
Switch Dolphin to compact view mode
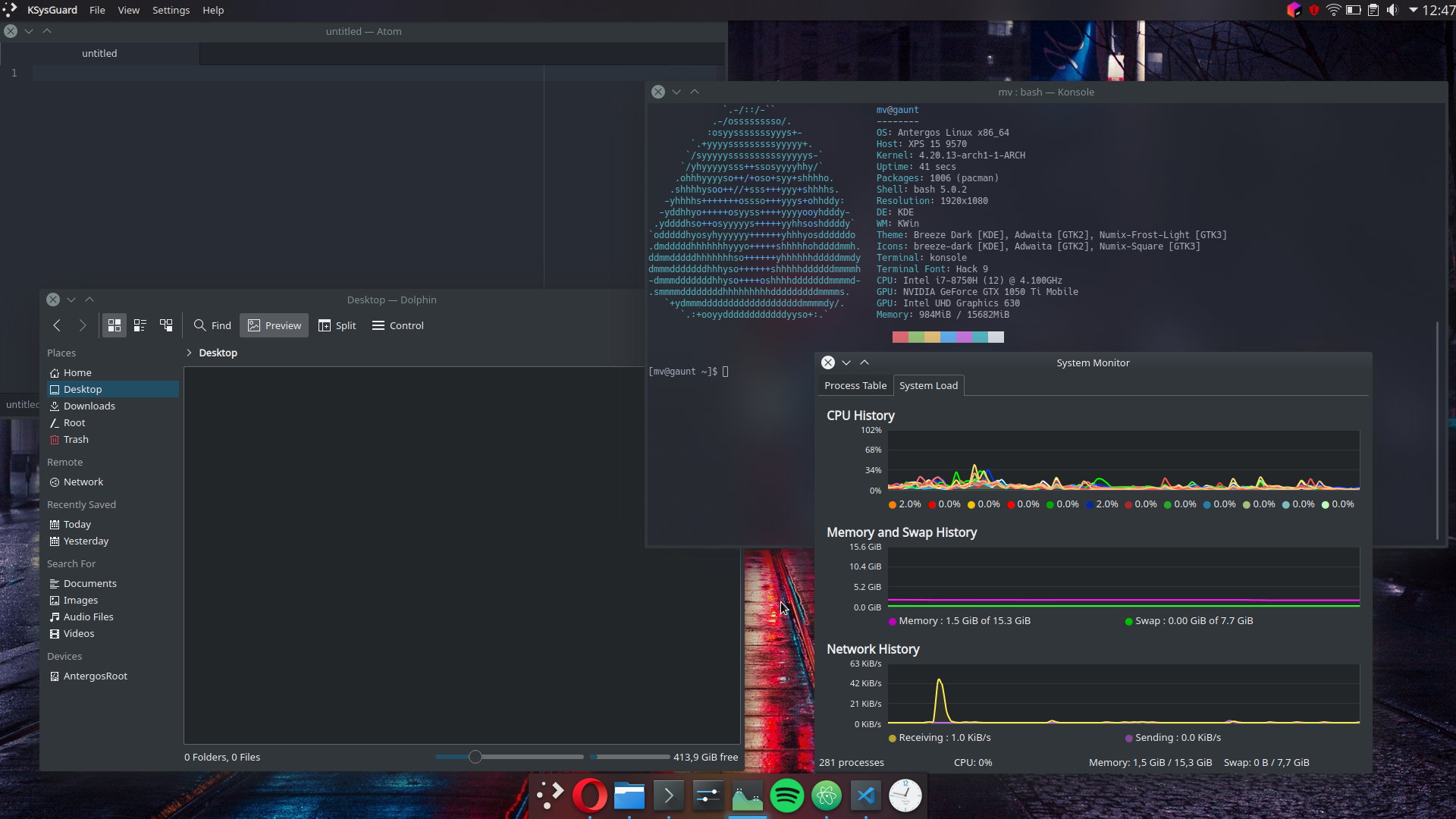(x=140, y=325)
